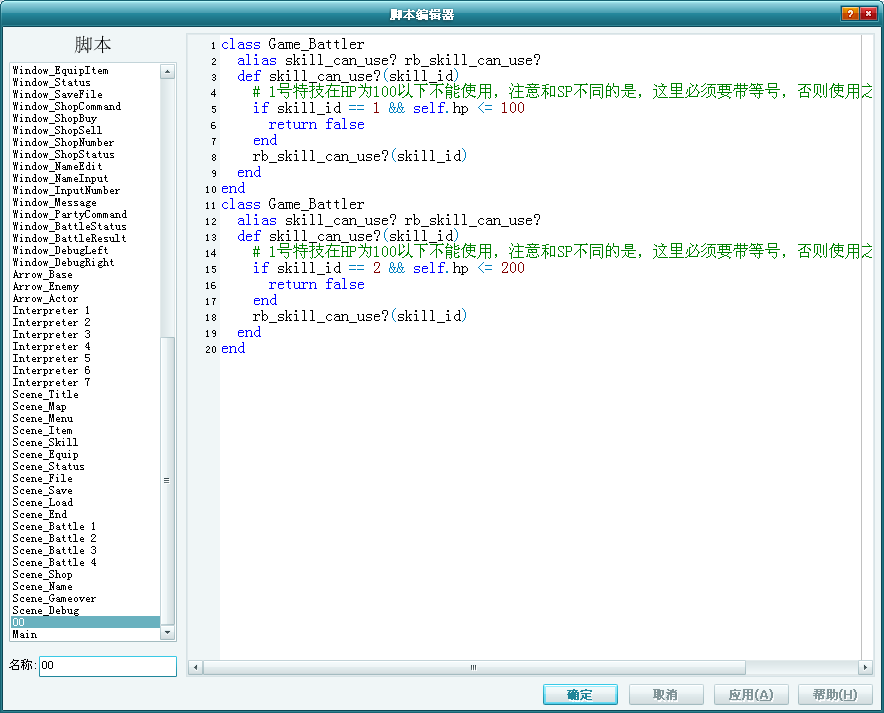Apply script changes with 应用(A)

pos(751,694)
